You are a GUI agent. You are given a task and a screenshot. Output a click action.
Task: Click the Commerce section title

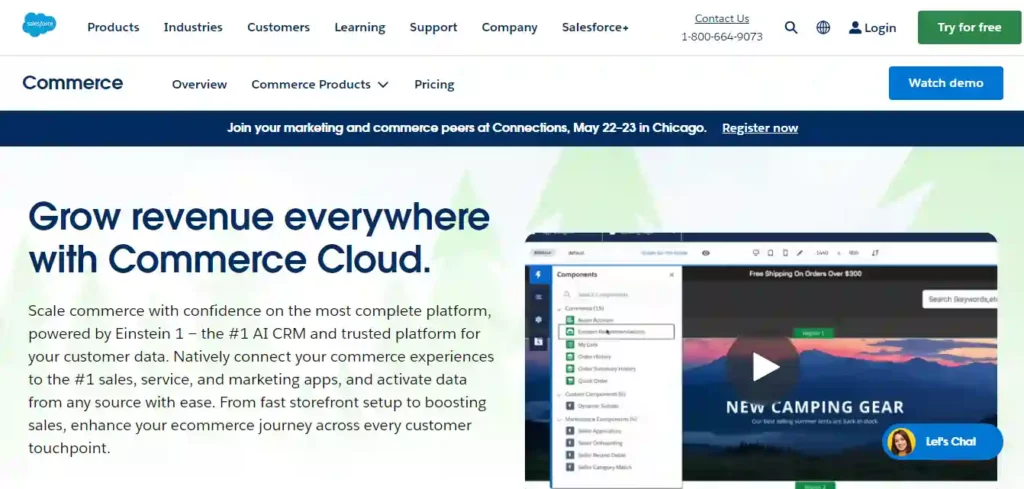point(72,83)
